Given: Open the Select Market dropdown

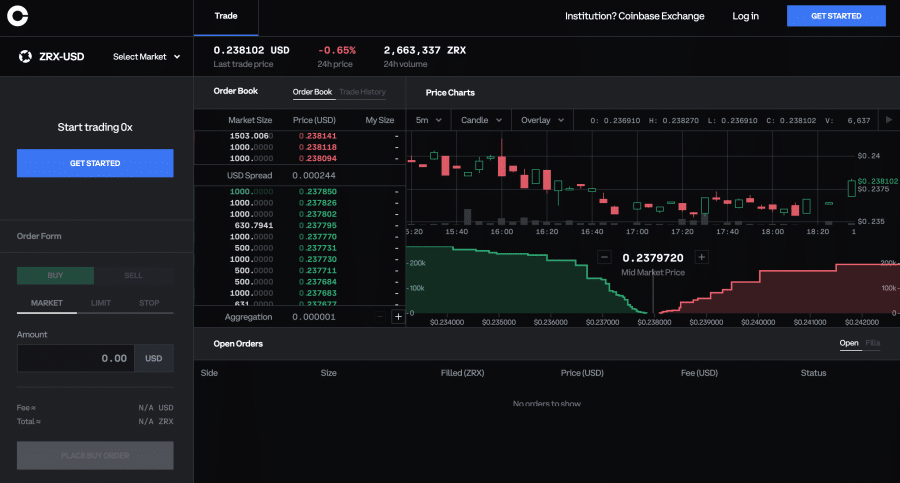Looking at the screenshot, I should 146,56.
